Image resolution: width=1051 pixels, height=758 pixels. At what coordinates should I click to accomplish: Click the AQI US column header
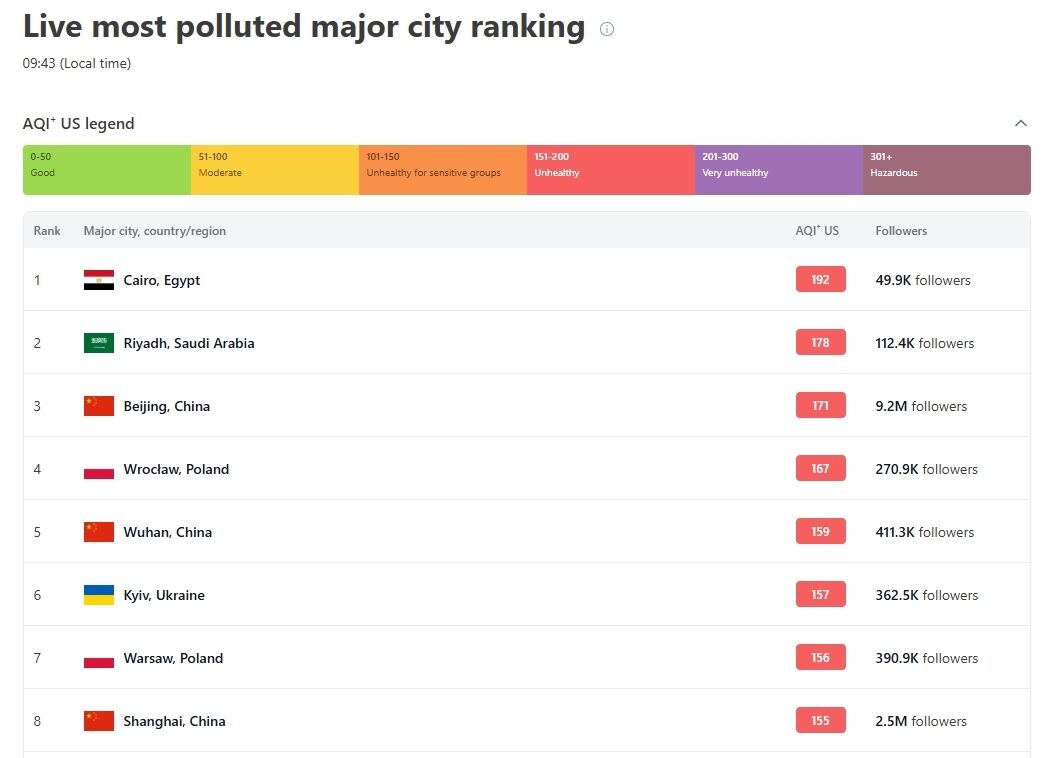coord(817,231)
